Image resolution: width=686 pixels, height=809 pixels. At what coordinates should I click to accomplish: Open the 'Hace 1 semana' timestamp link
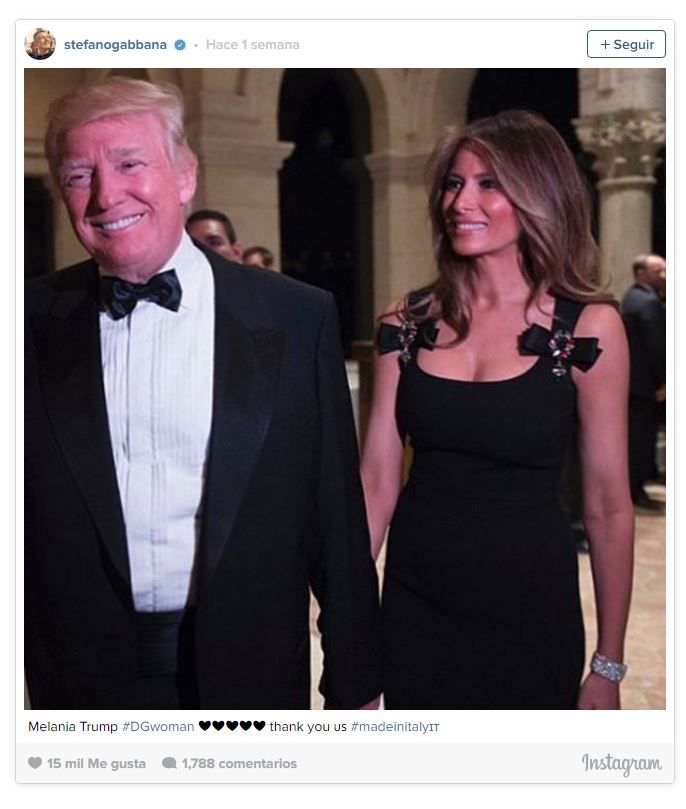point(252,45)
